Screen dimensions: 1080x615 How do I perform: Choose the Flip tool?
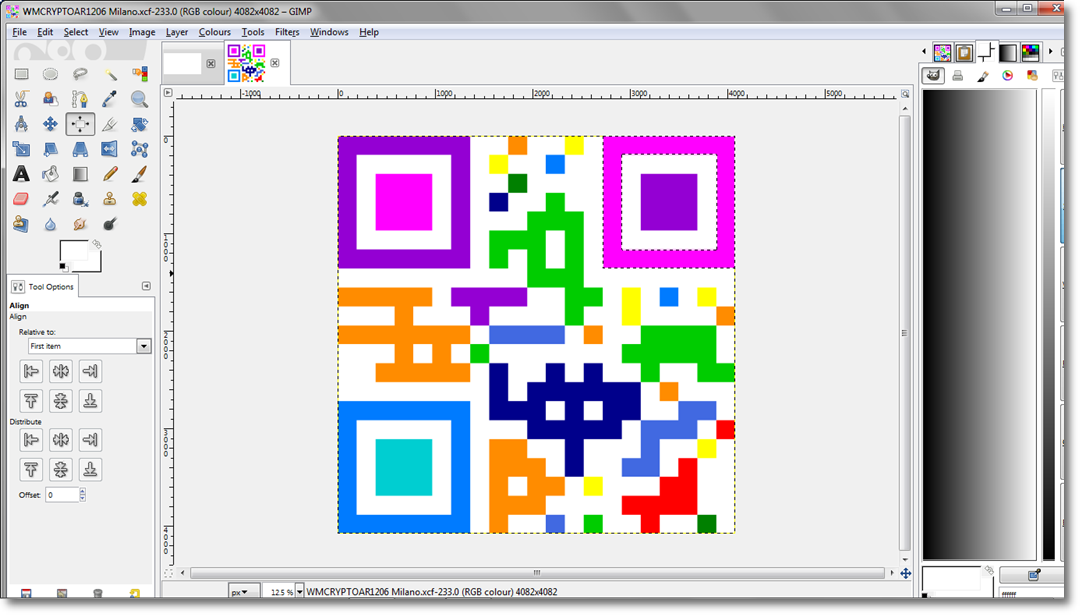tap(110, 149)
